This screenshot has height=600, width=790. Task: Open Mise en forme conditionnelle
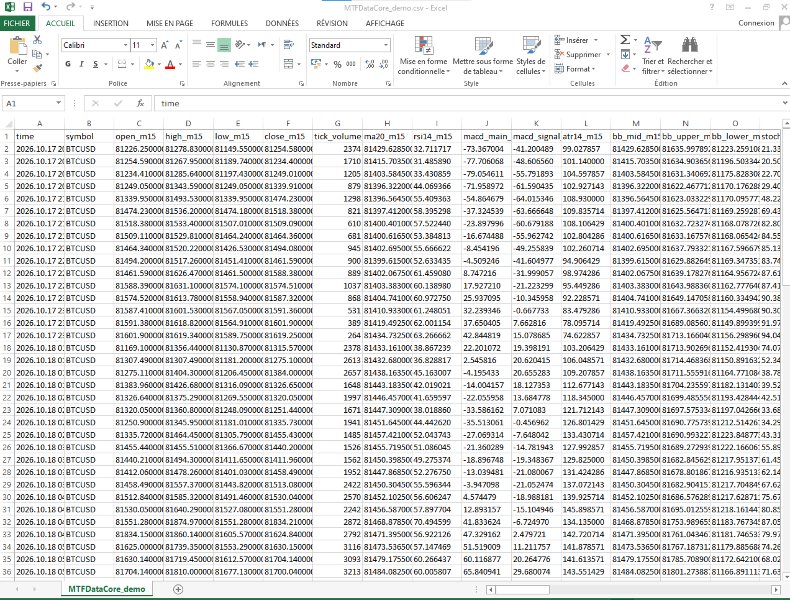point(424,55)
